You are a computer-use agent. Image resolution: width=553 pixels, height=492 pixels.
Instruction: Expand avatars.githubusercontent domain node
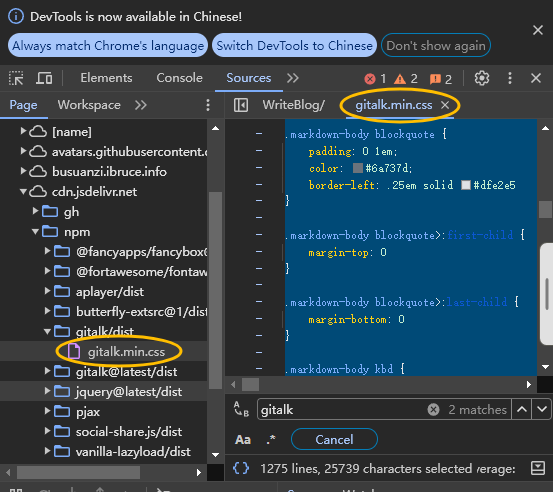pyautogui.click(x=23, y=152)
